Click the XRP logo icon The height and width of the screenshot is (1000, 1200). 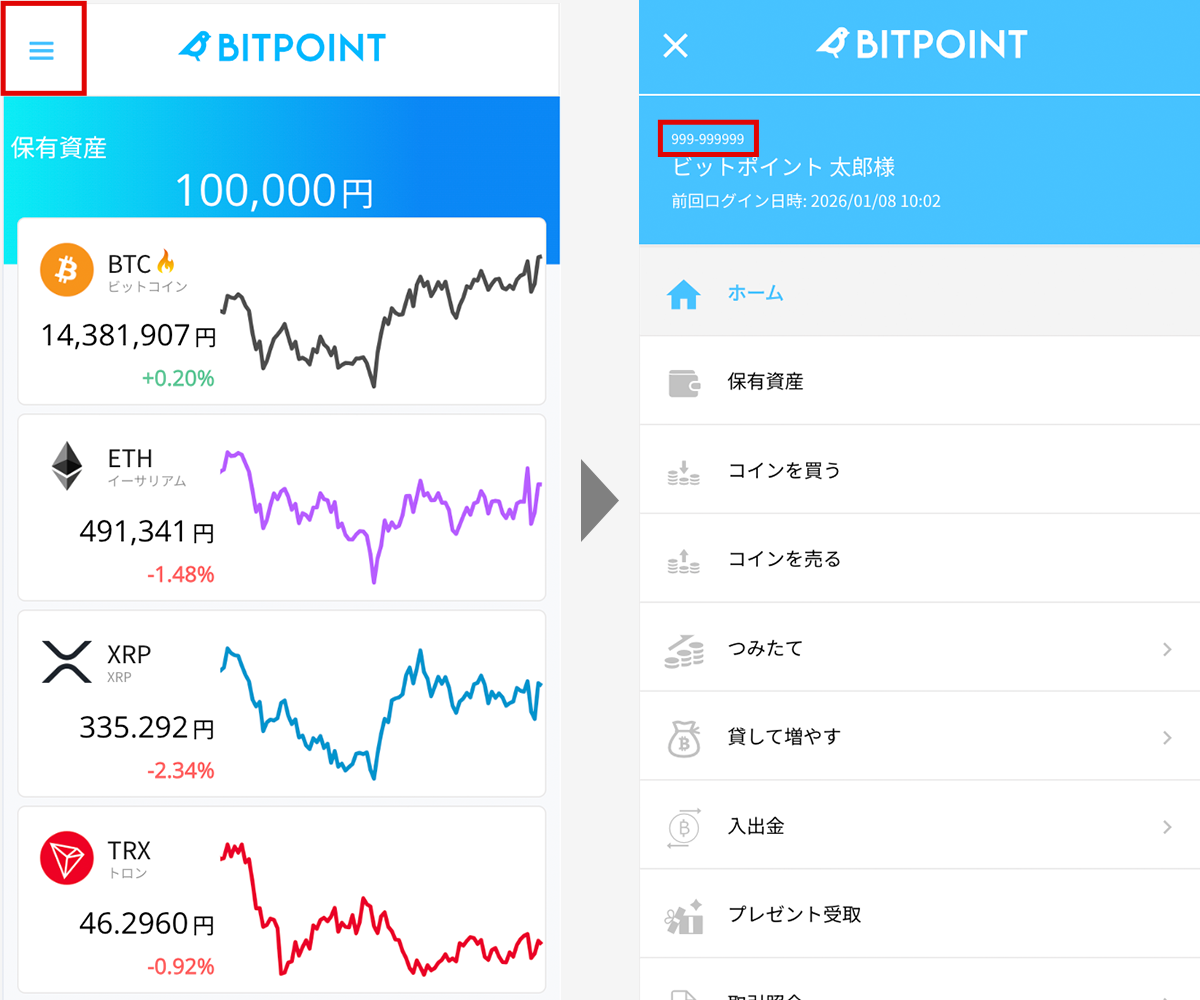[x=66, y=662]
